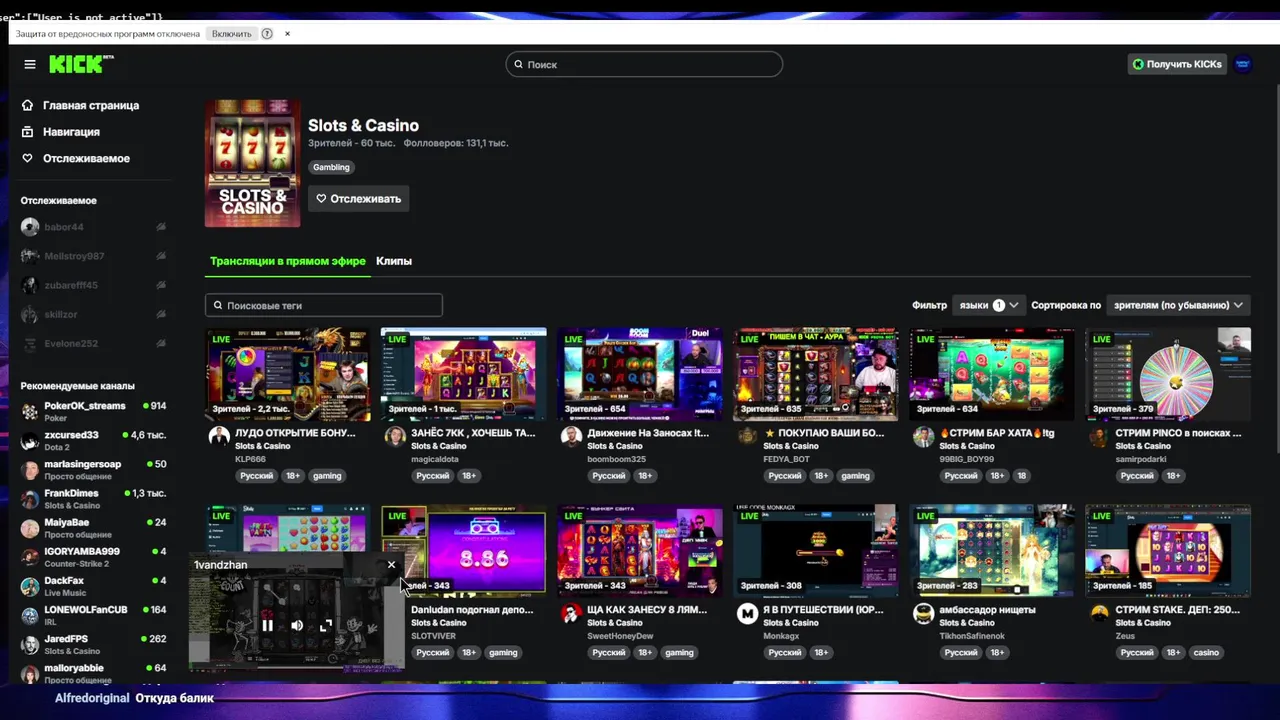The image size is (1280, 720).
Task: Open the hamburger sidebar menu
Action: click(30, 64)
